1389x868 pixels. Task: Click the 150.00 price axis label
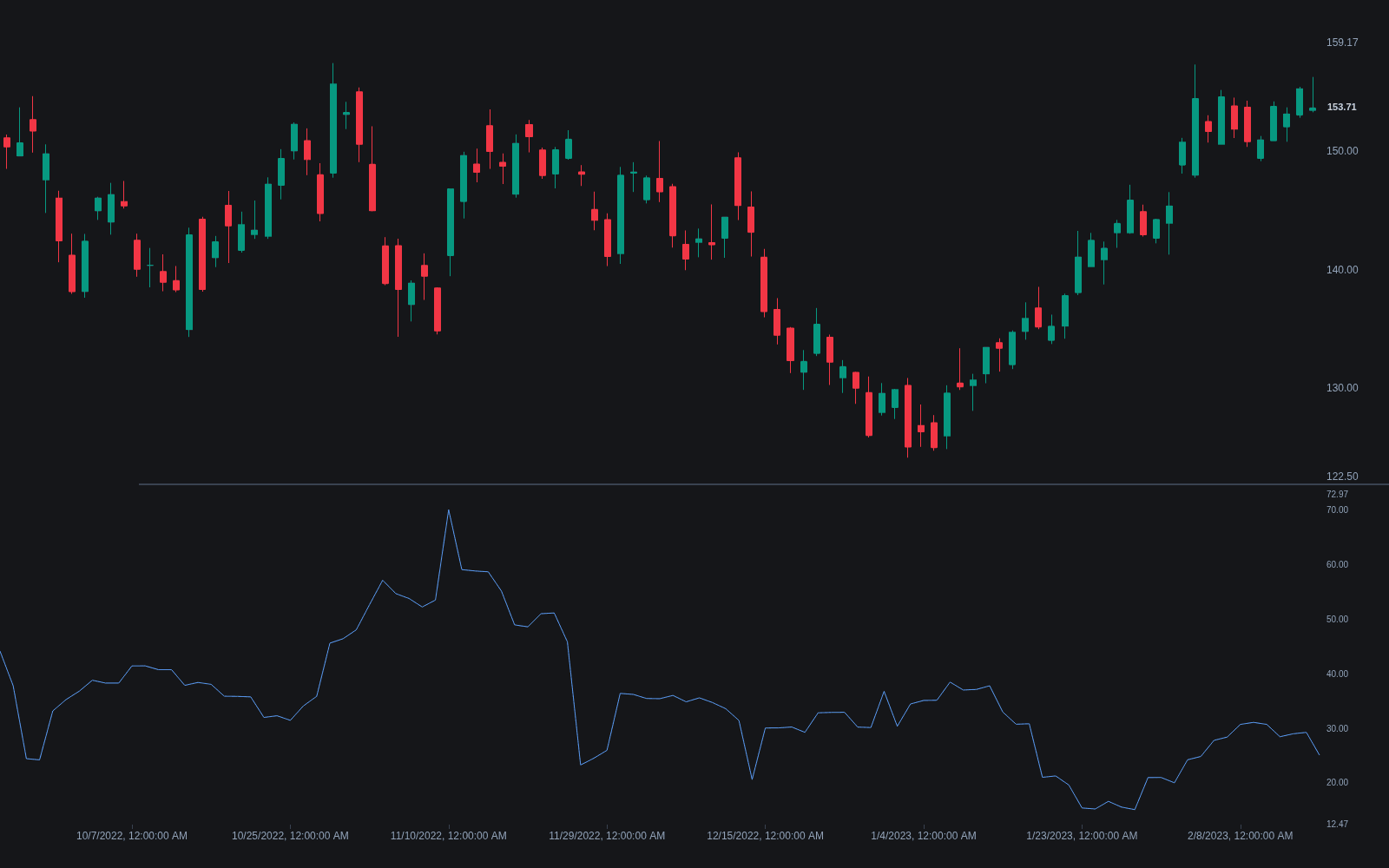point(1342,151)
